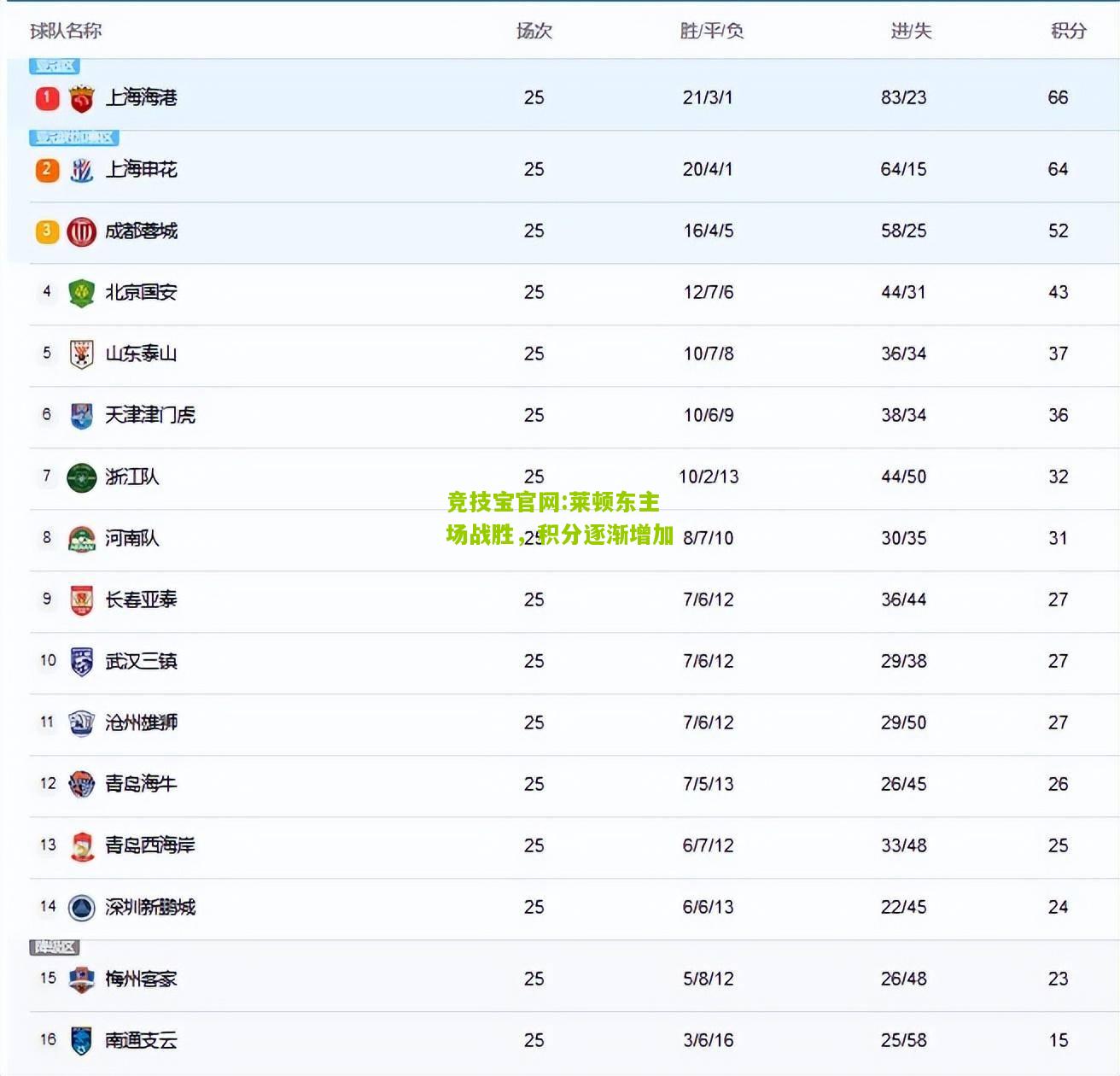Viewport: 1120px width, 1076px height.
Task: Click the 梅州客家 team badge
Action: pyautogui.click(x=81, y=980)
